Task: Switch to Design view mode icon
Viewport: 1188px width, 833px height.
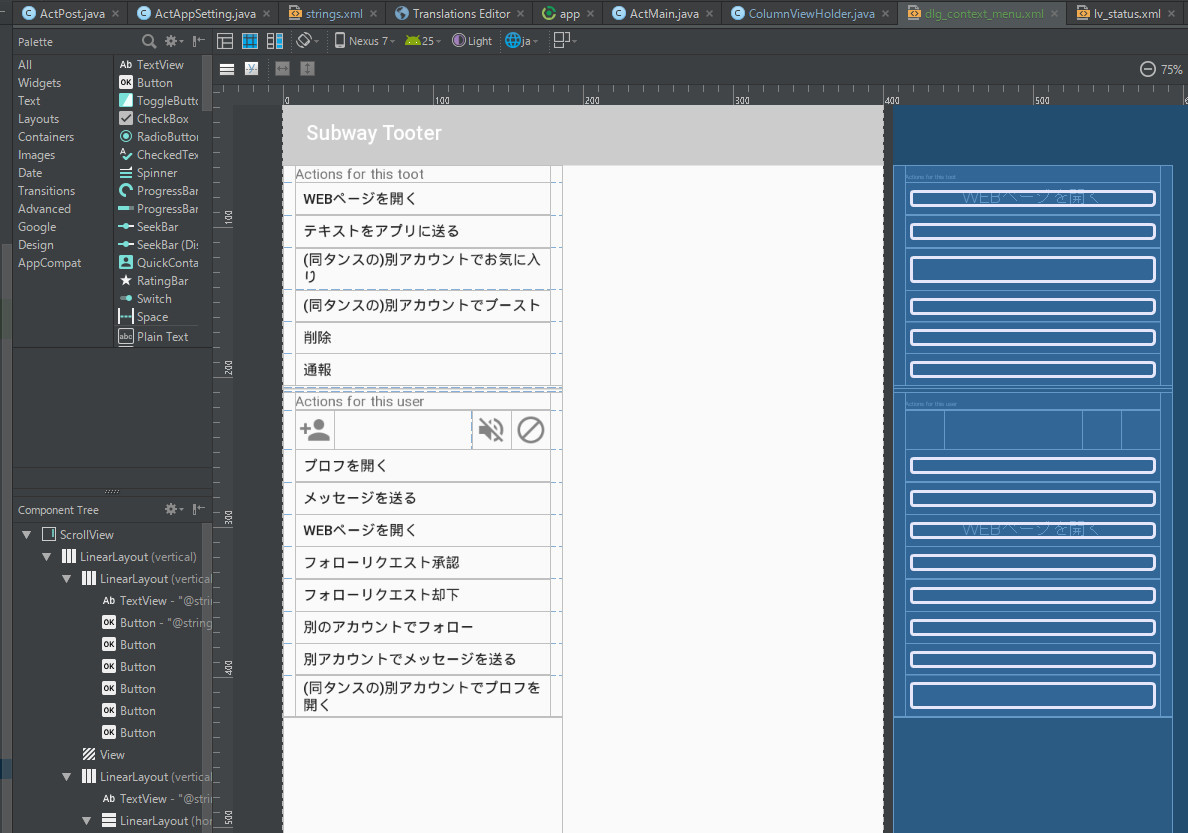Action: [x=225, y=41]
